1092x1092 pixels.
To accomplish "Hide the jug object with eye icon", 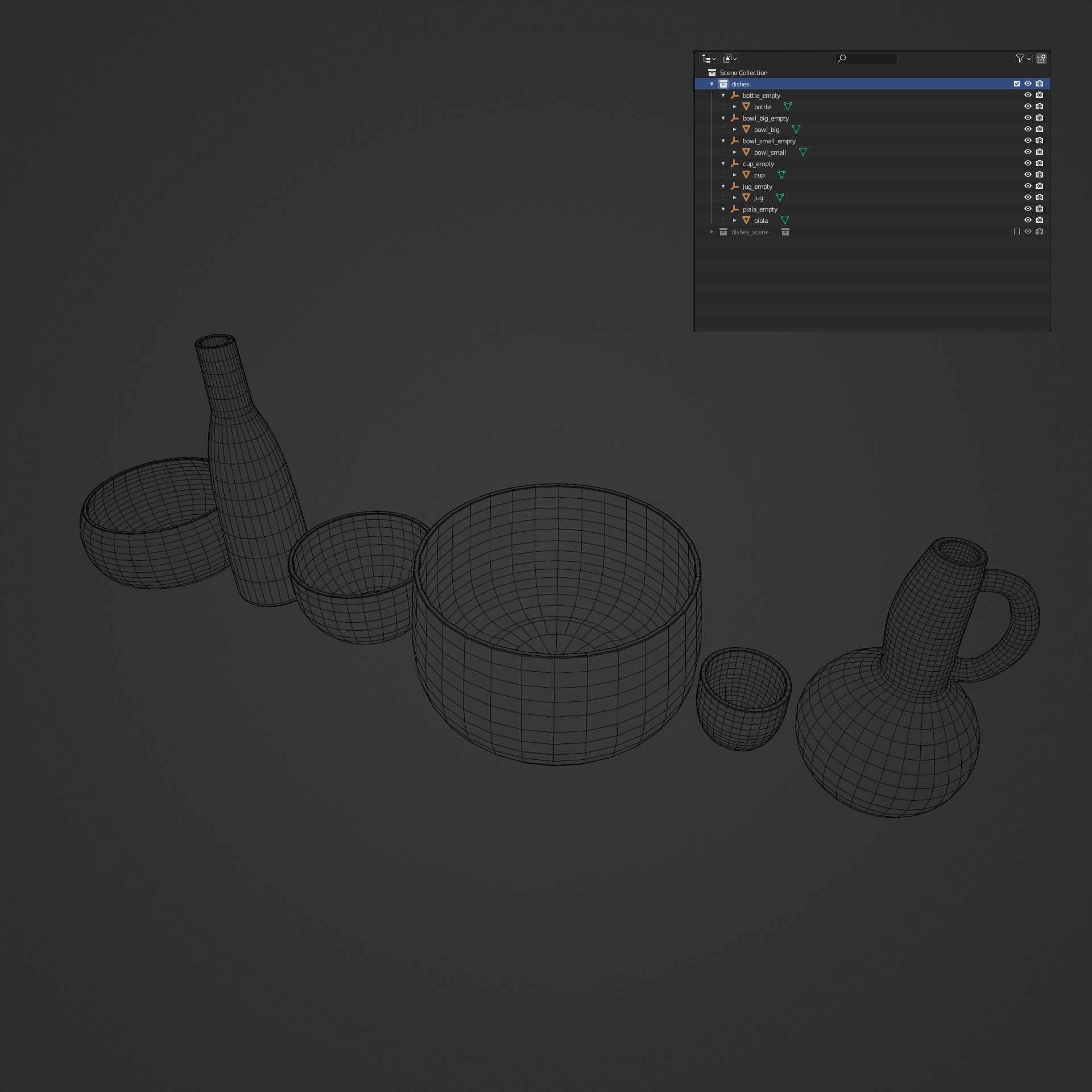I will pyautogui.click(x=1028, y=197).
